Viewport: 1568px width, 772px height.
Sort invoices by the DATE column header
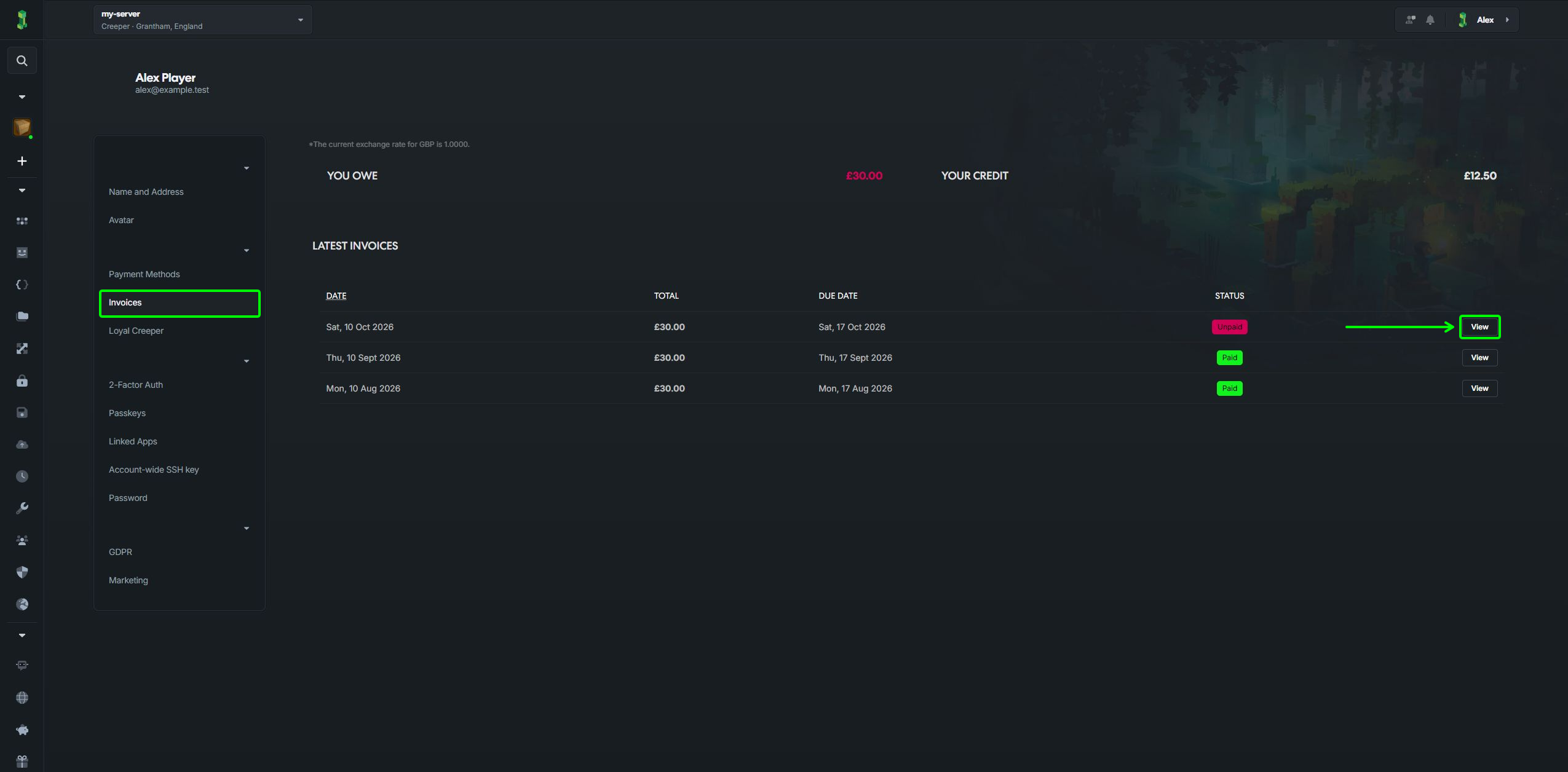pyautogui.click(x=336, y=296)
